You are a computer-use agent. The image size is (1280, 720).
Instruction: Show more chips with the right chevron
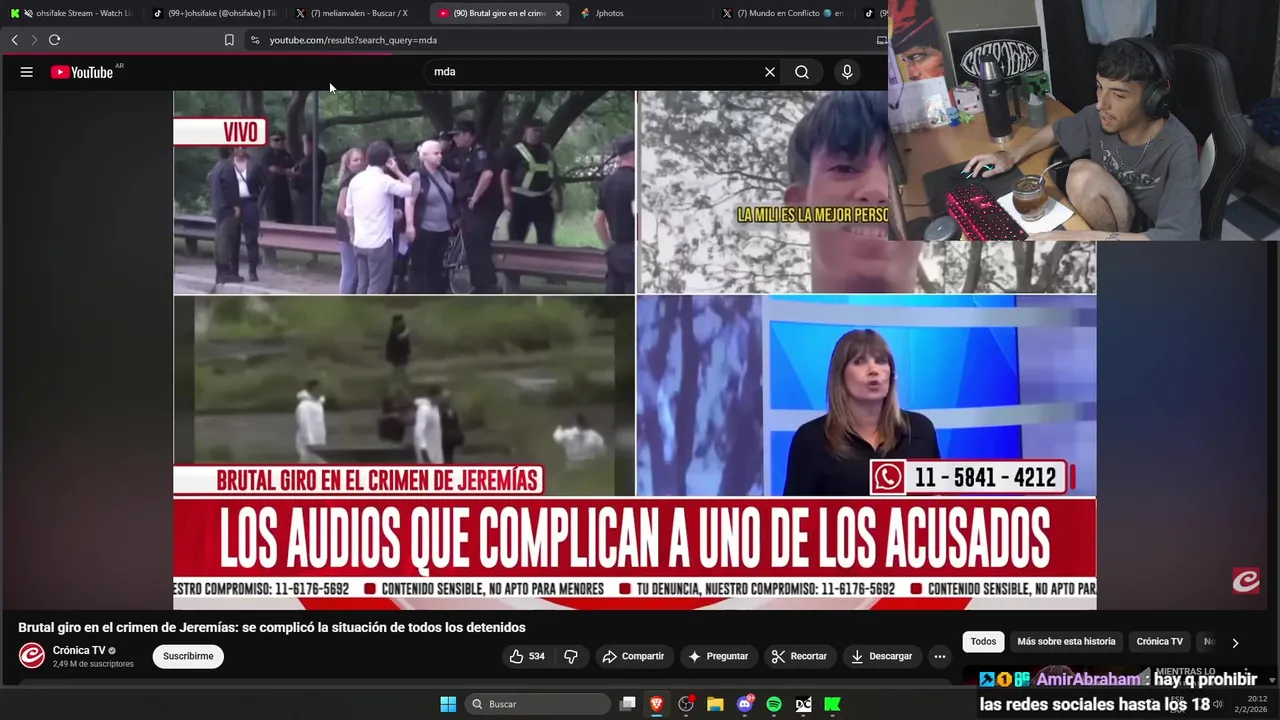tap(1235, 643)
